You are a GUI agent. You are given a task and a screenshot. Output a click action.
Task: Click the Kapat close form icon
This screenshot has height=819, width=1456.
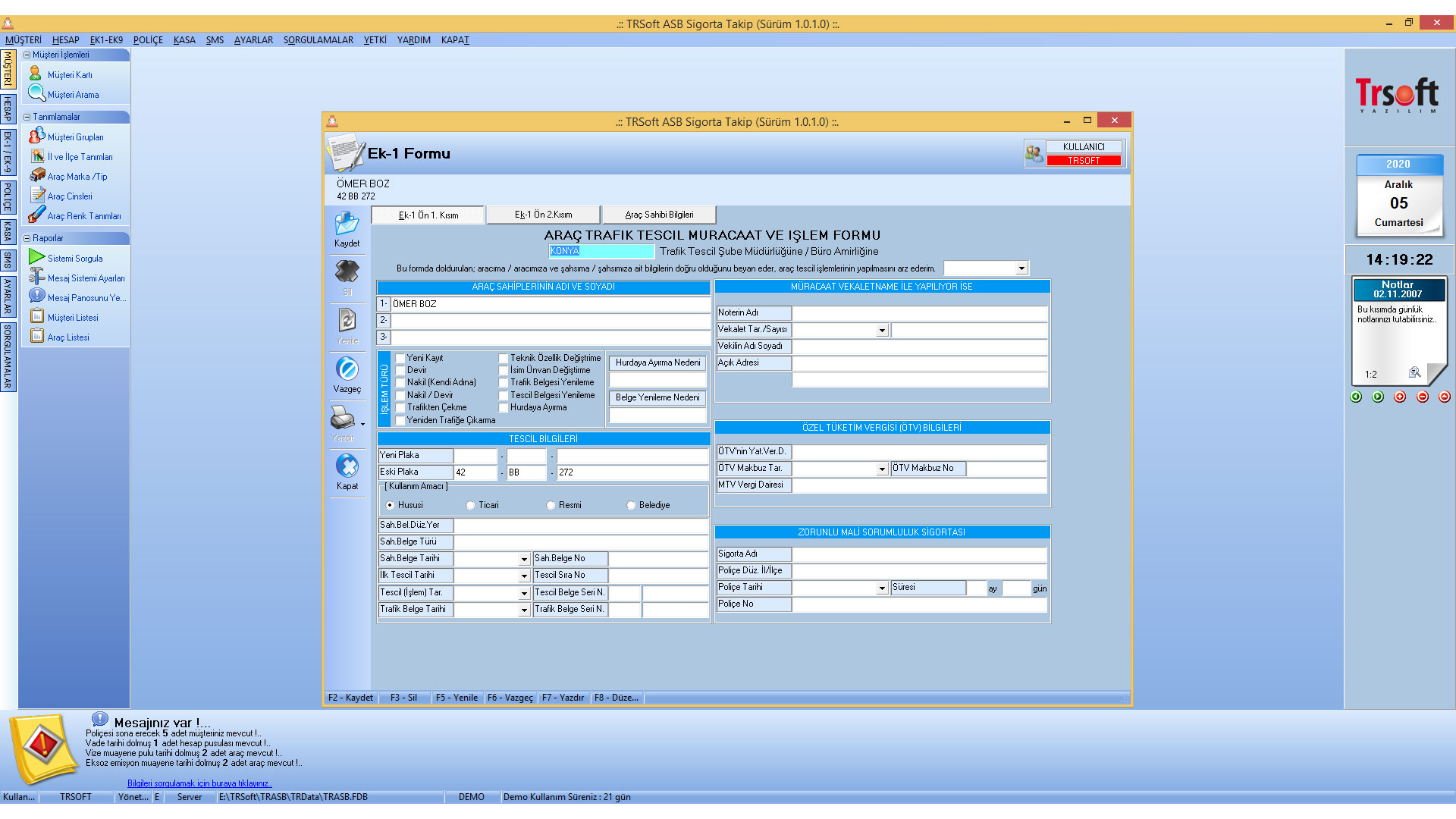pyautogui.click(x=347, y=466)
